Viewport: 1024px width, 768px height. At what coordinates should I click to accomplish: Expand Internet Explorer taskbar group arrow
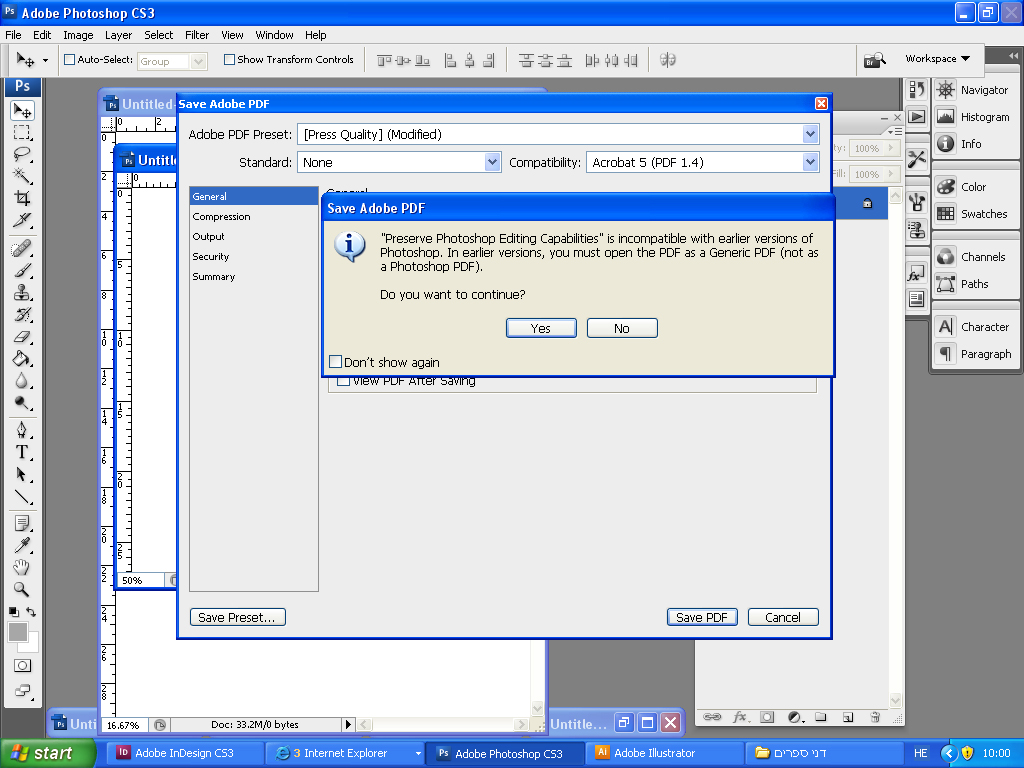[x=418, y=753]
